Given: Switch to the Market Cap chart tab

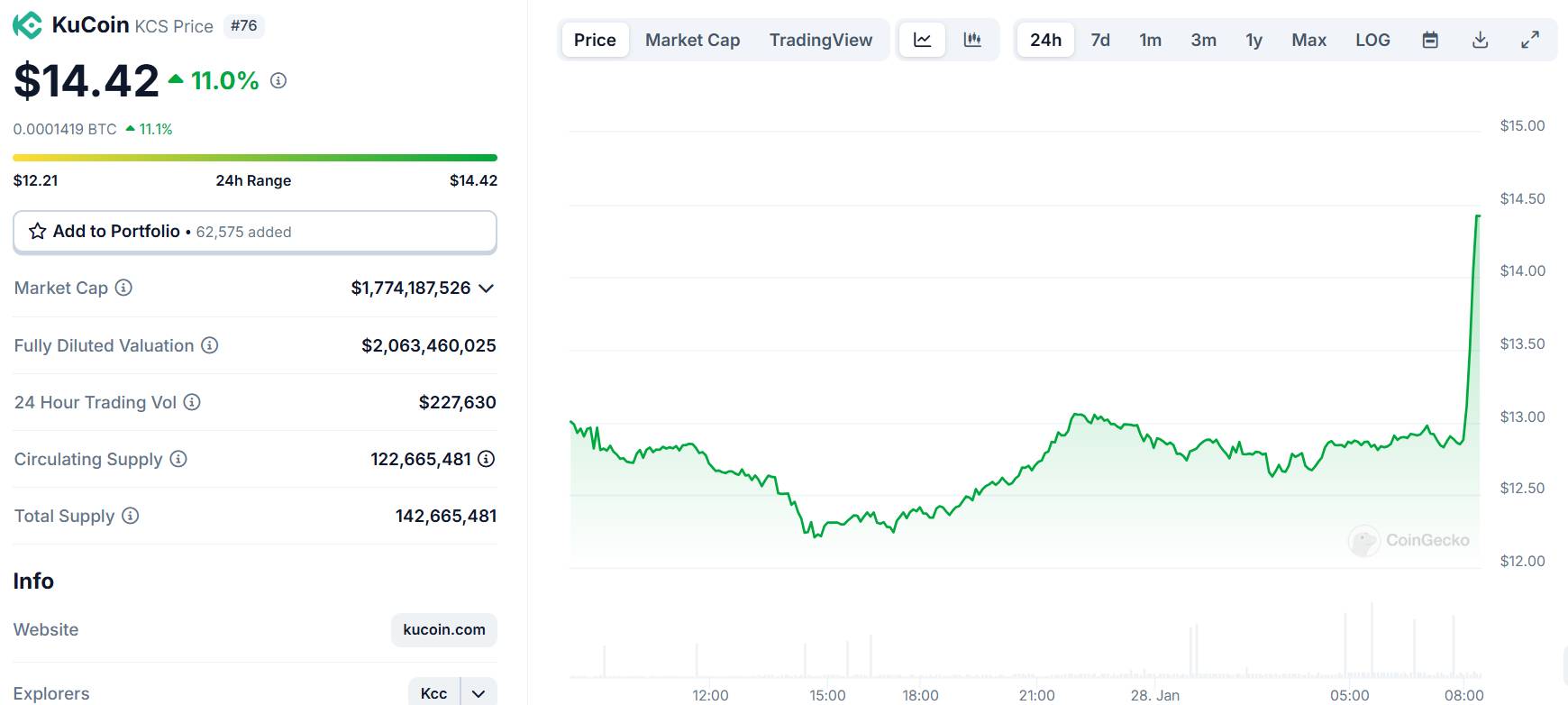Looking at the screenshot, I should (692, 40).
